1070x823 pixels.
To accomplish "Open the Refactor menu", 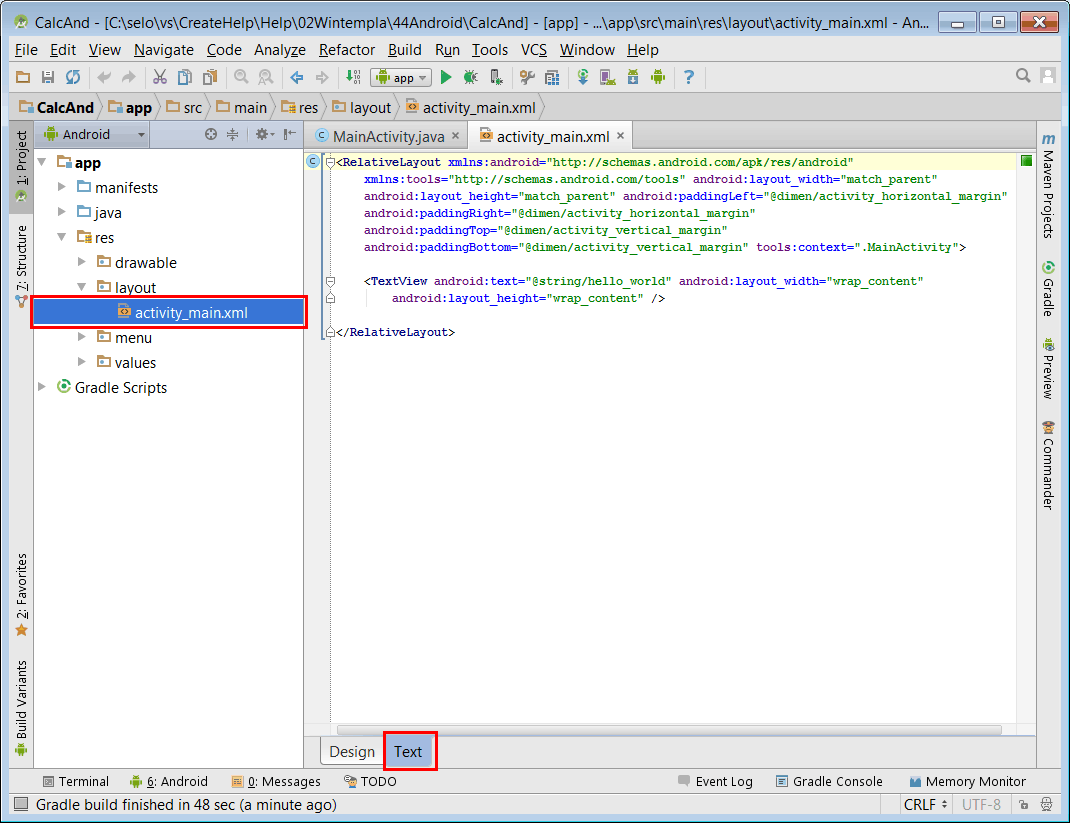I will [347, 50].
